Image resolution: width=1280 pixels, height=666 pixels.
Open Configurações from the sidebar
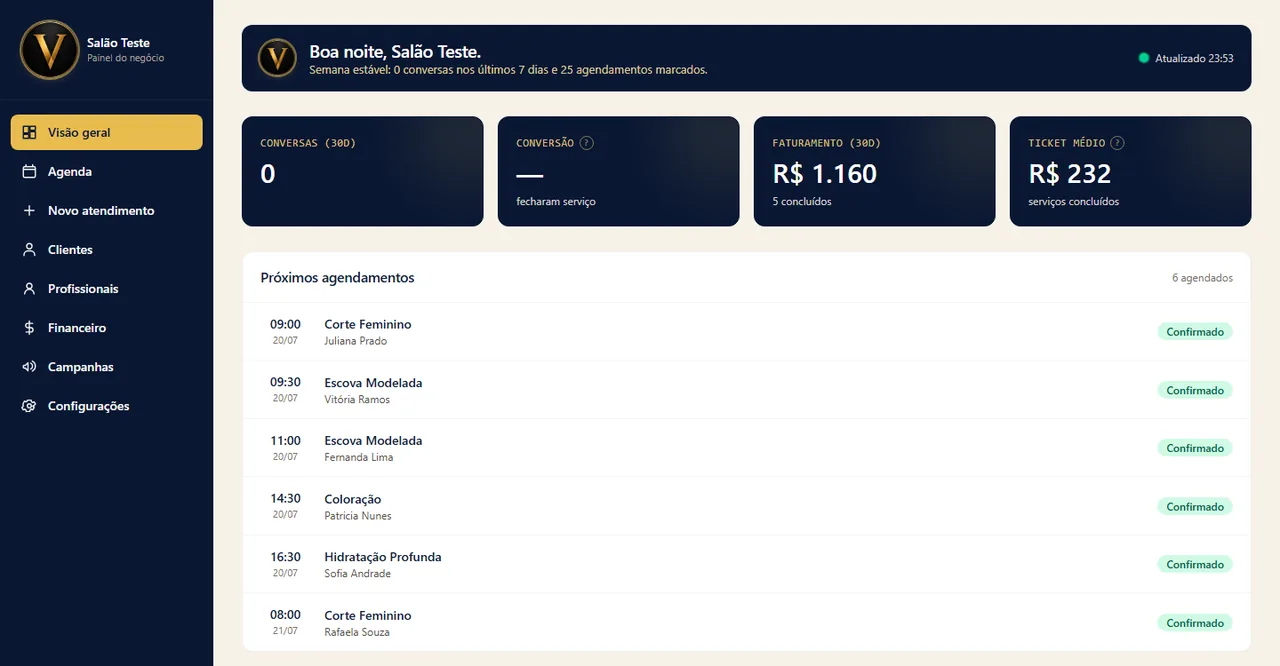[107, 406]
